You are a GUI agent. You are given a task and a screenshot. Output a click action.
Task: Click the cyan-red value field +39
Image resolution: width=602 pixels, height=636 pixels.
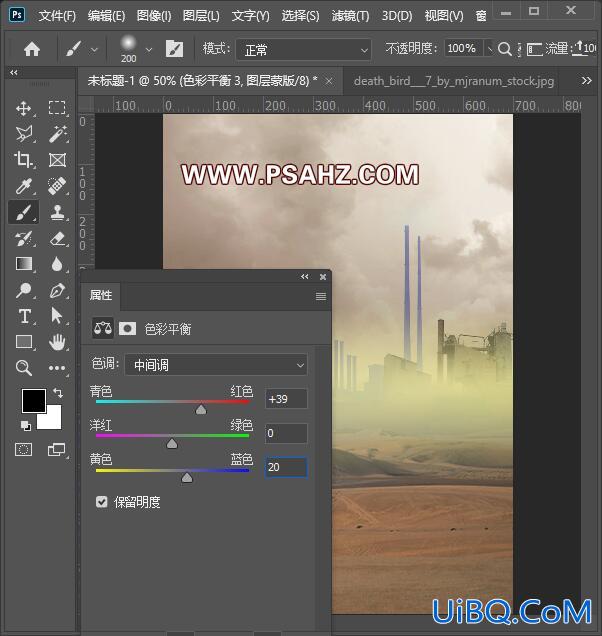pyautogui.click(x=286, y=399)
